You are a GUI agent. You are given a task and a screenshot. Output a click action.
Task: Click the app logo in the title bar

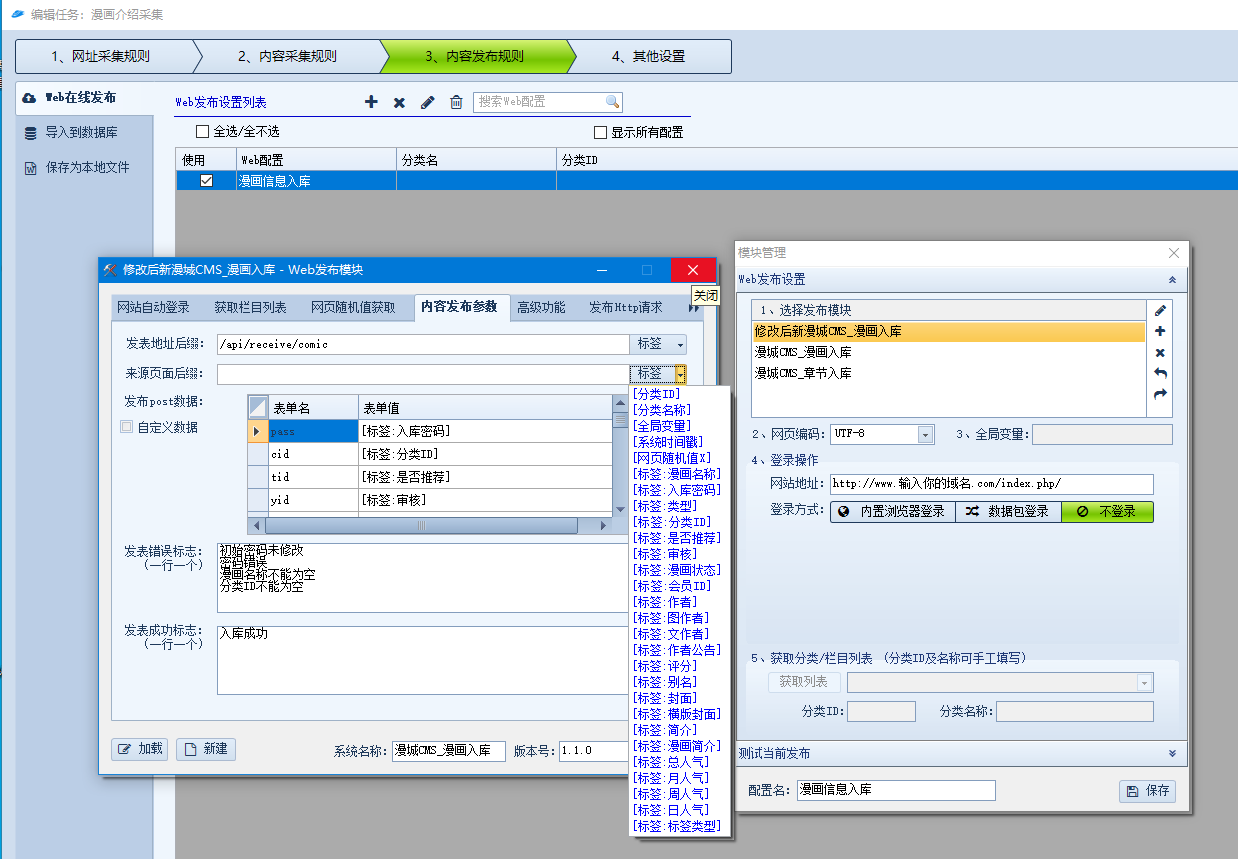click(17, 14)
